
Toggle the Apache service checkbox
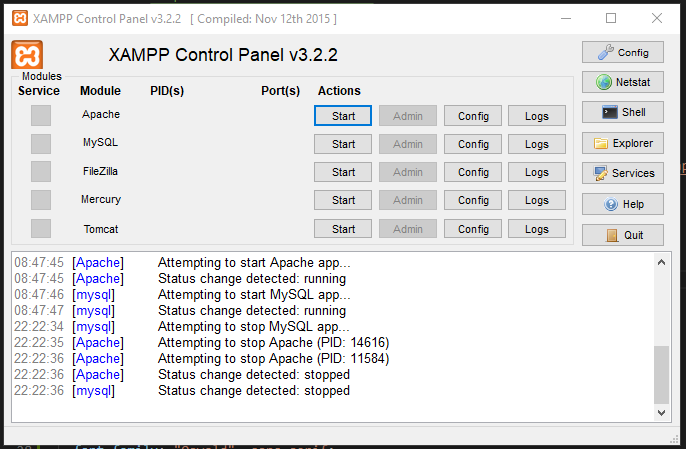pos(41,115)
